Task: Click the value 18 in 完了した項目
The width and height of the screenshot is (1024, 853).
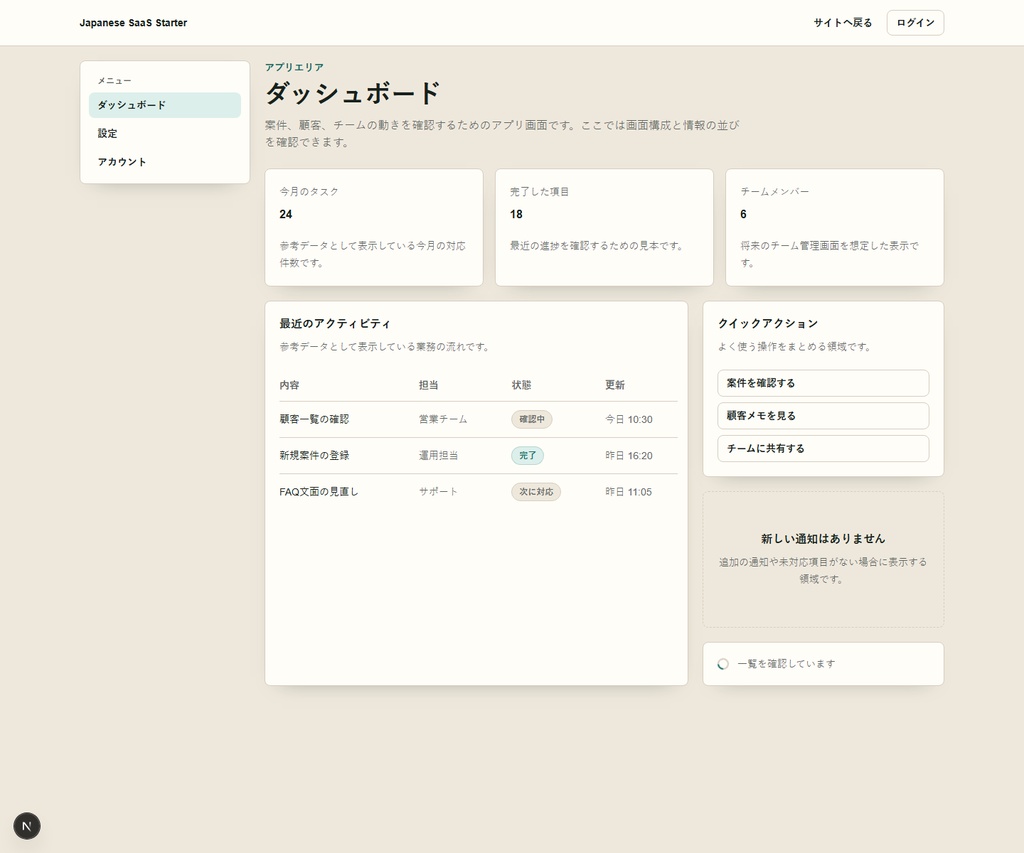Action: tap(516, 214)
